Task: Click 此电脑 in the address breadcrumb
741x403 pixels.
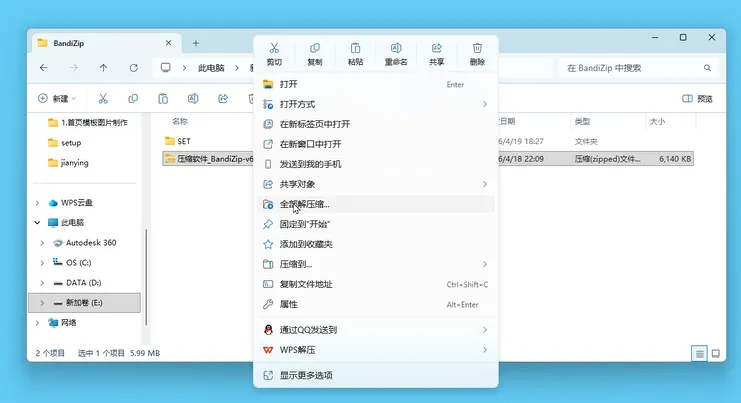Action: [x=211, y=68]
